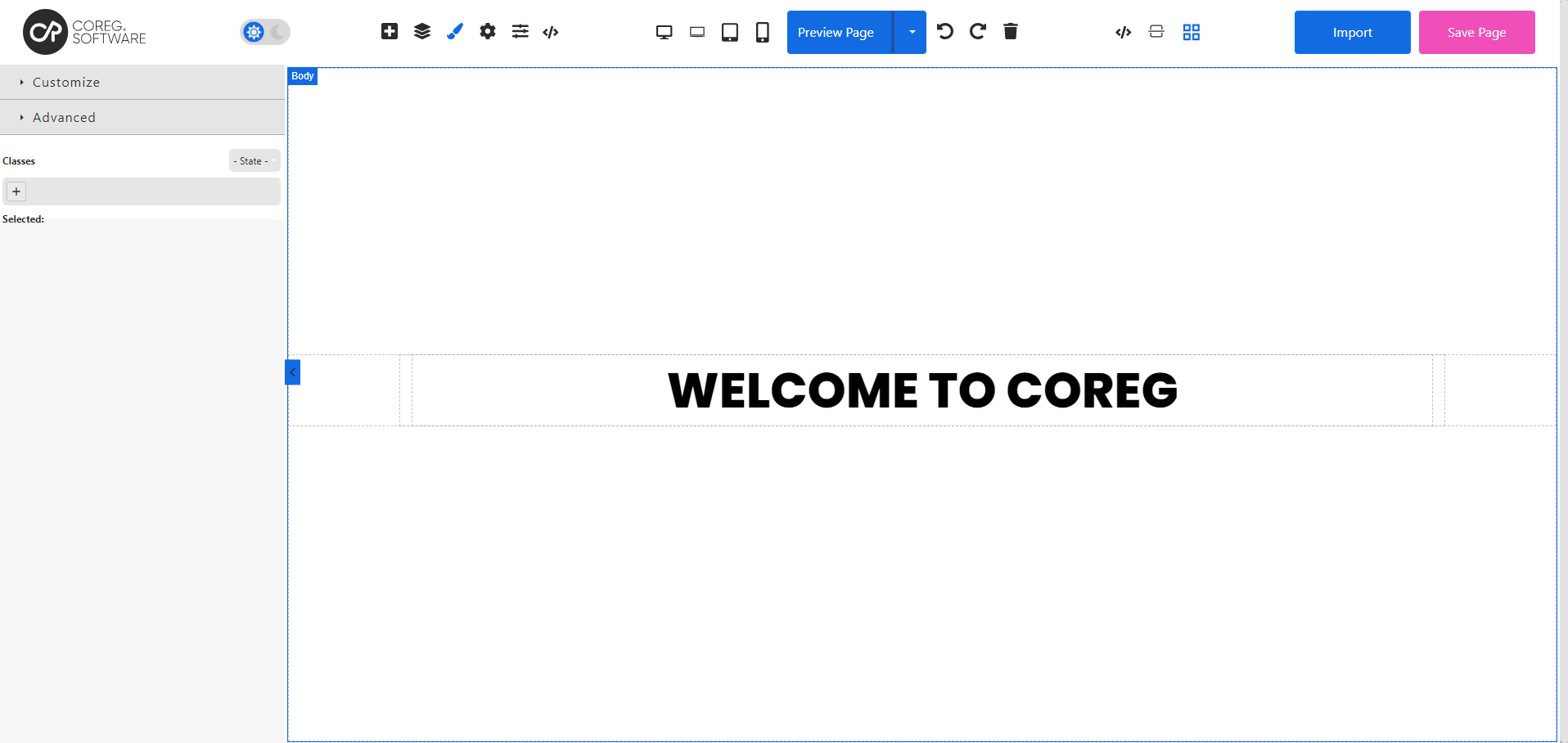Toggle the light/dark mode switch

click(x=265, y=32)
